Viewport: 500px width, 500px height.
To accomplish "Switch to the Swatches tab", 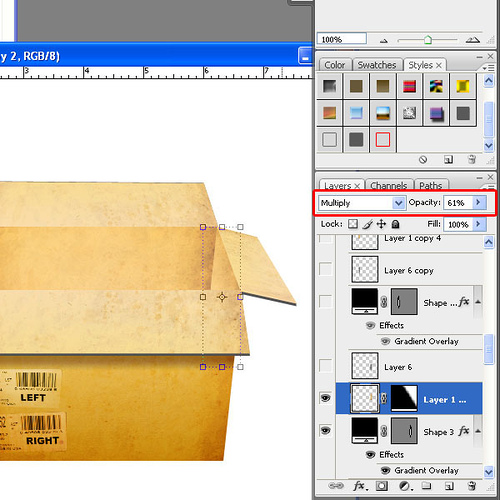I will 377,65.
